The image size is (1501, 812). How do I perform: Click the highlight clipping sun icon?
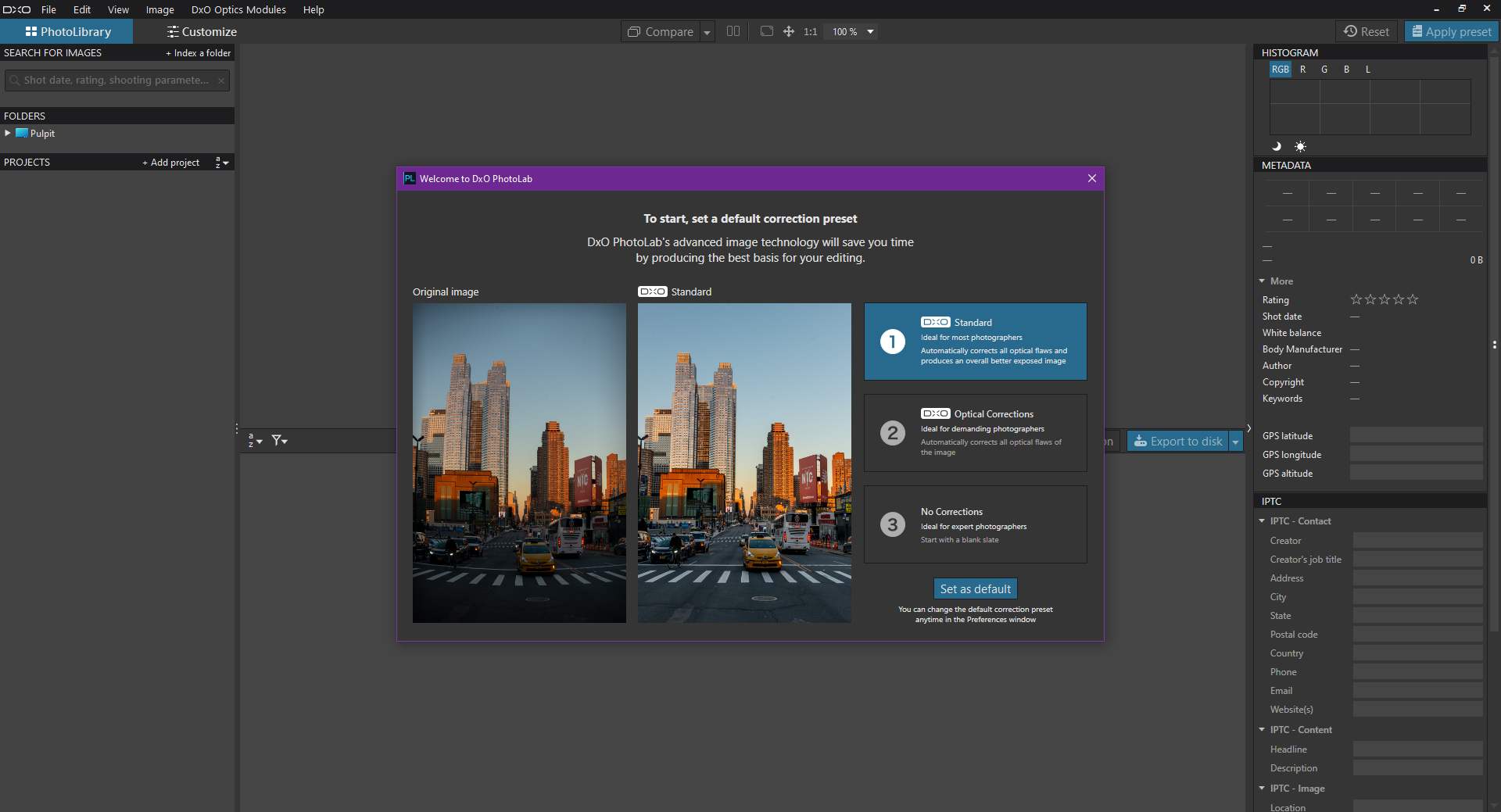(1300, 146)
